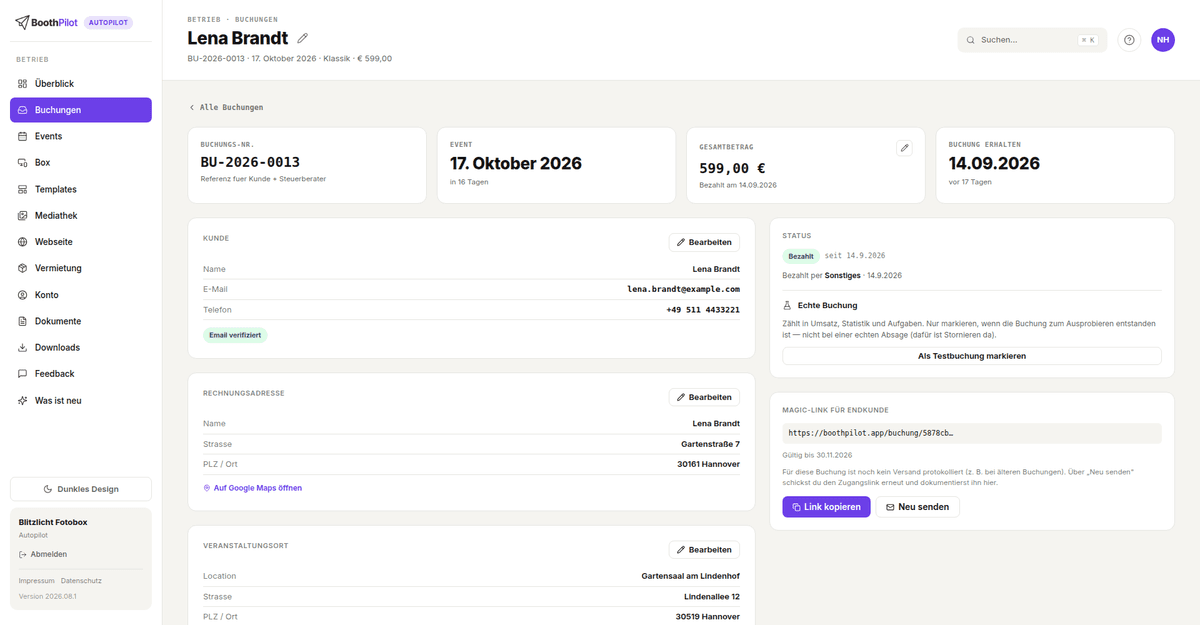Click Link kopieren button

coord(826,507)
